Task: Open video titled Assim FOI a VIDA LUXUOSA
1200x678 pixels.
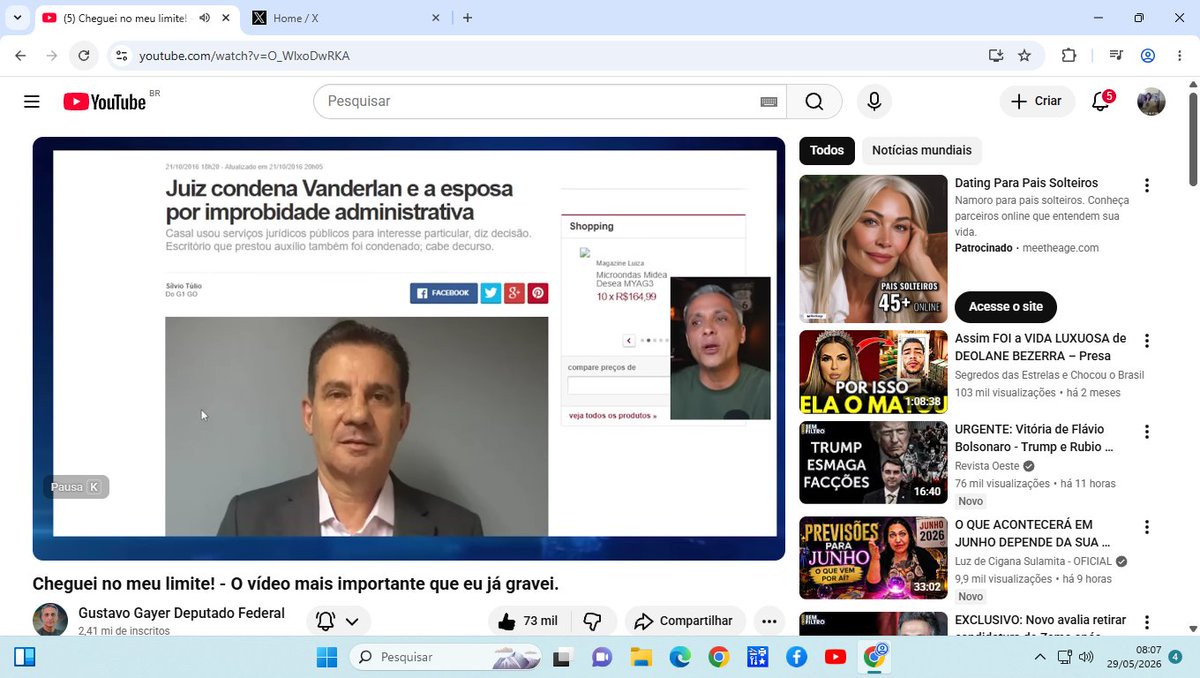Action: click(1040, 347)
